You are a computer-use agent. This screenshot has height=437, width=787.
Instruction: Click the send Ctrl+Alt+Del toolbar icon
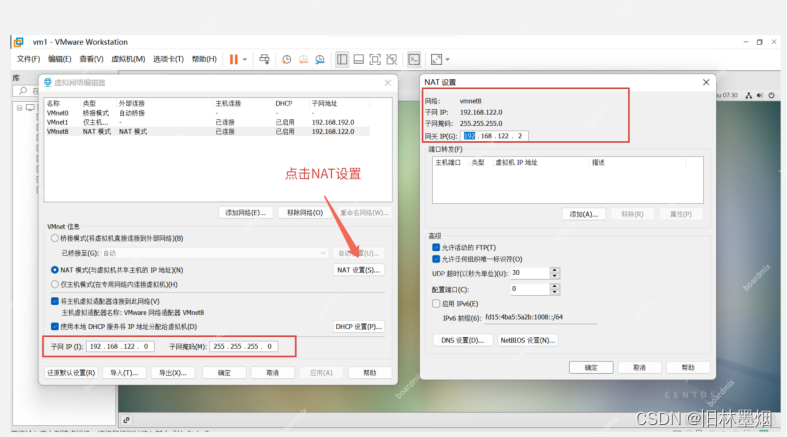[264, 59]
